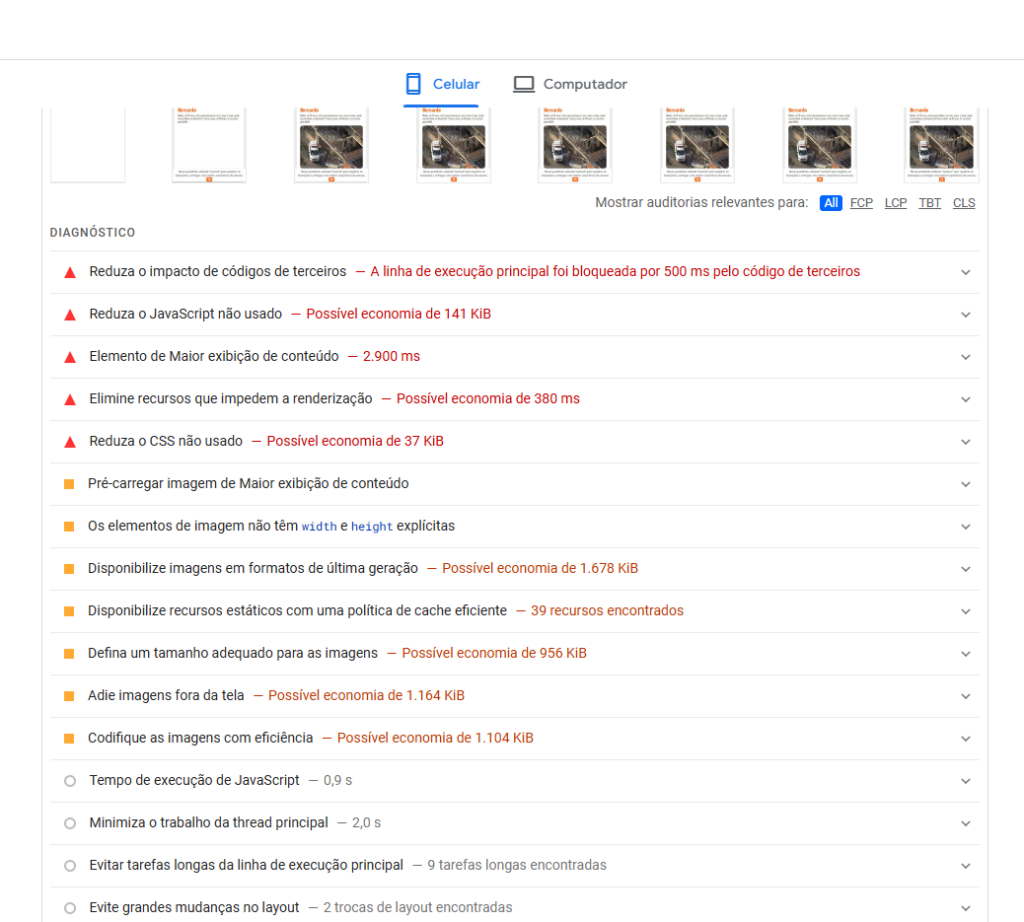Click orange square beside 'Defina um tamanho adequado'
1024x922 pixels.
tap(69, 654)
